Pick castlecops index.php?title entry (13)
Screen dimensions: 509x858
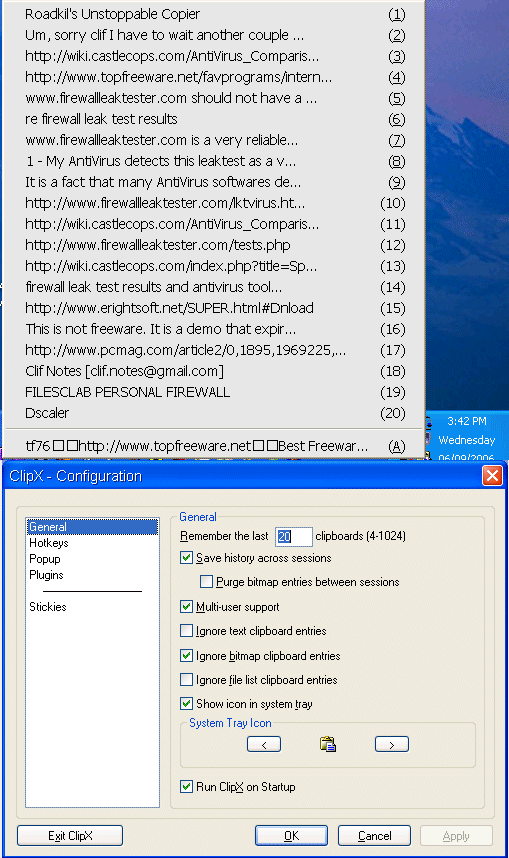click(x=215, y=266)
